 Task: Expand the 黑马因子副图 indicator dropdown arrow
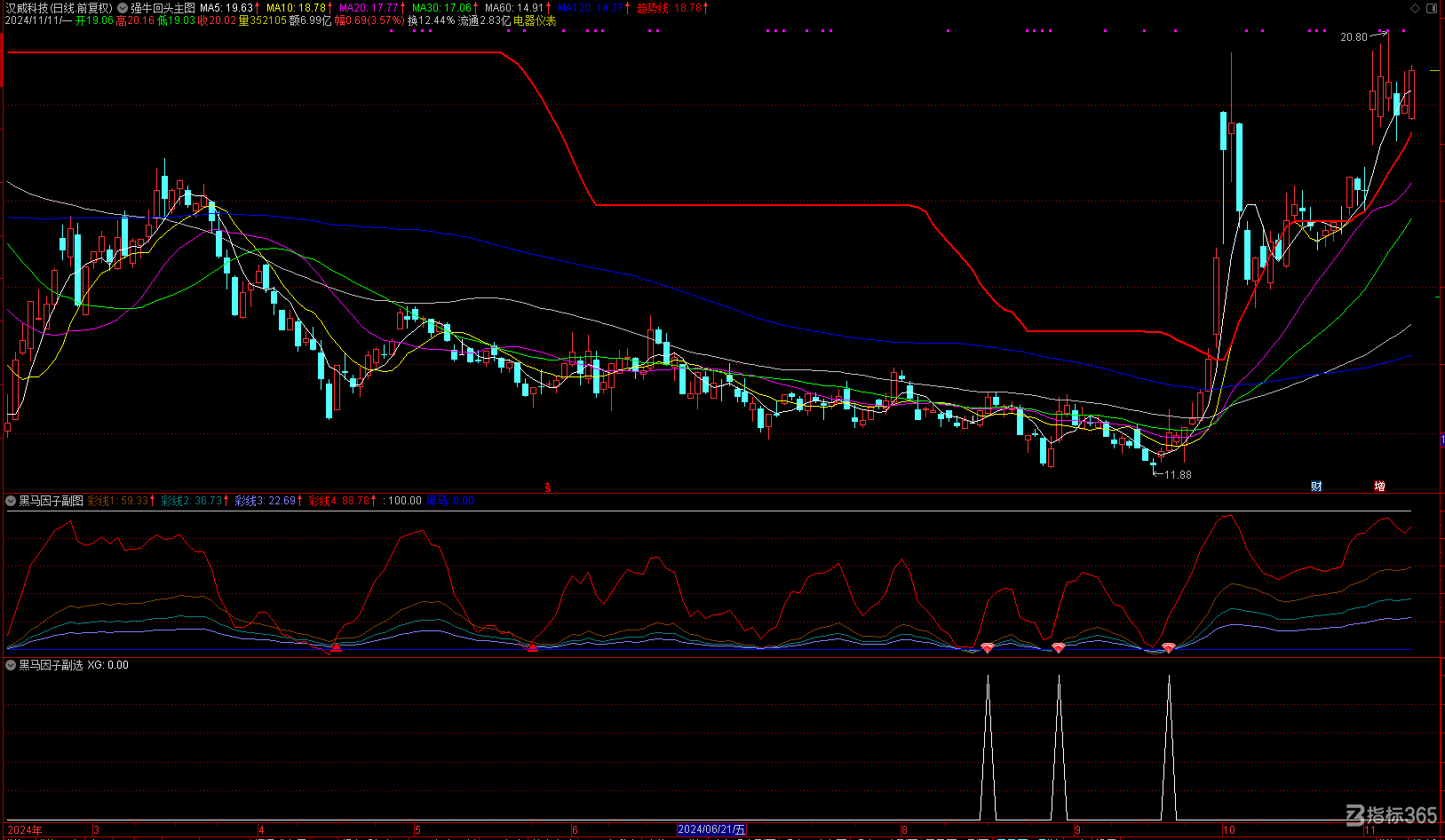11,501
